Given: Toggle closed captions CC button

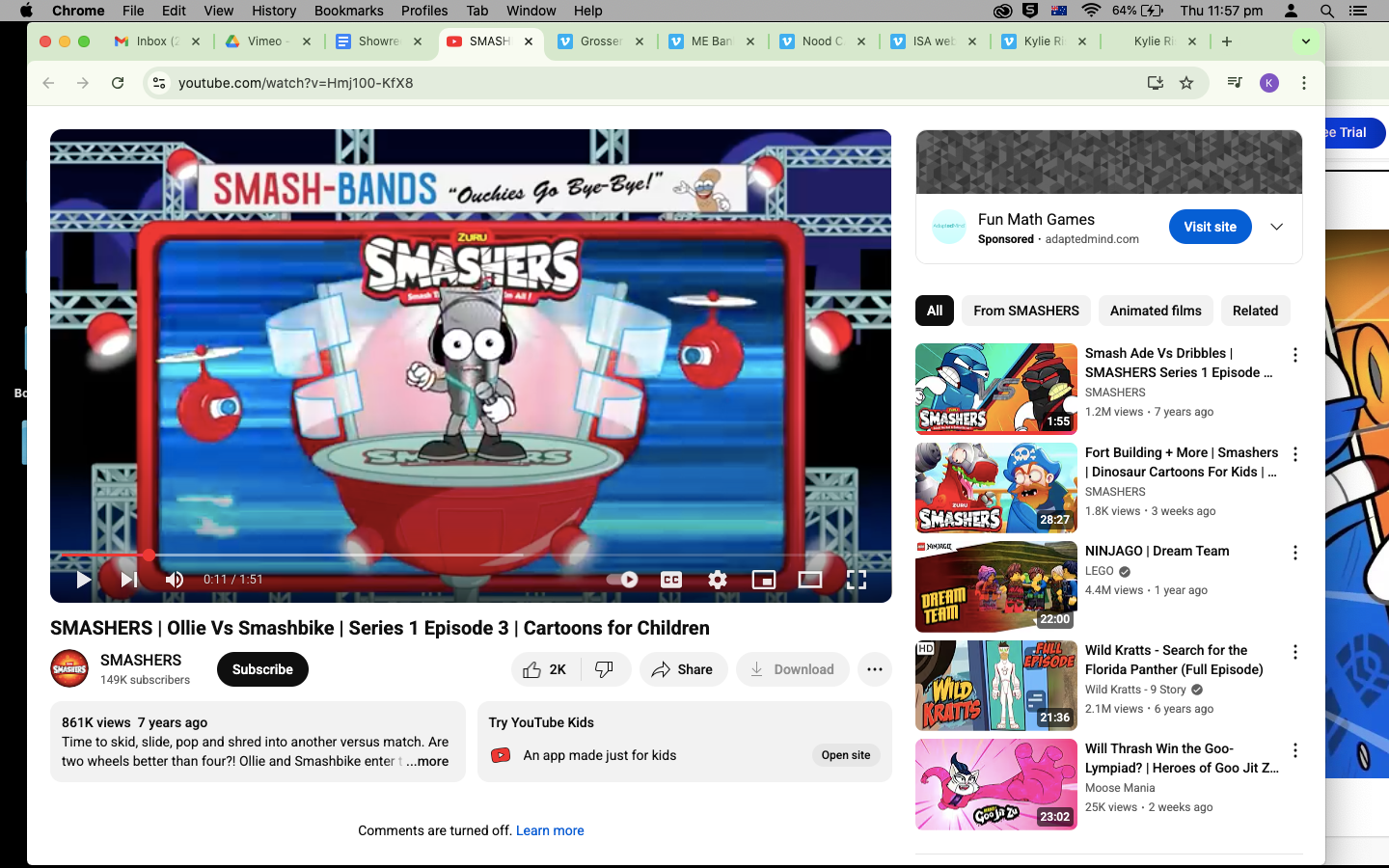Looking at the screenshot, I should coord(671,580).
